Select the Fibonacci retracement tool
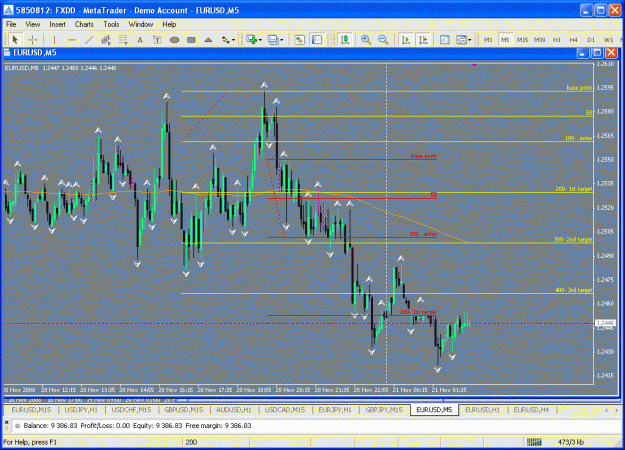The width and height of the screenshot is (625, 450). coord(123,39)
